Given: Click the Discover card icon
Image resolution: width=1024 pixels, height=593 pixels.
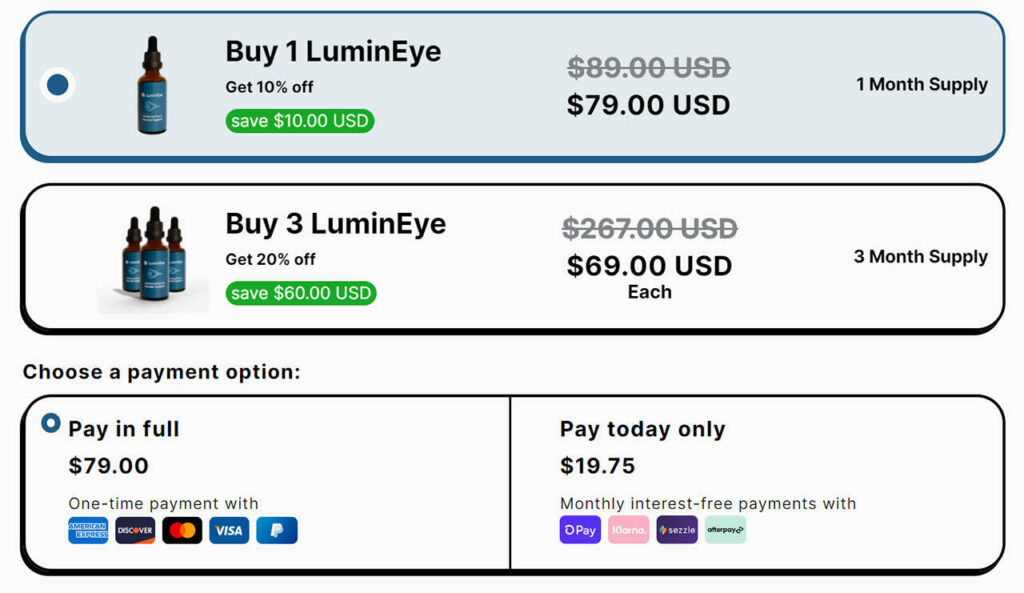Looking at the screenshot, I should pos(135,530).
